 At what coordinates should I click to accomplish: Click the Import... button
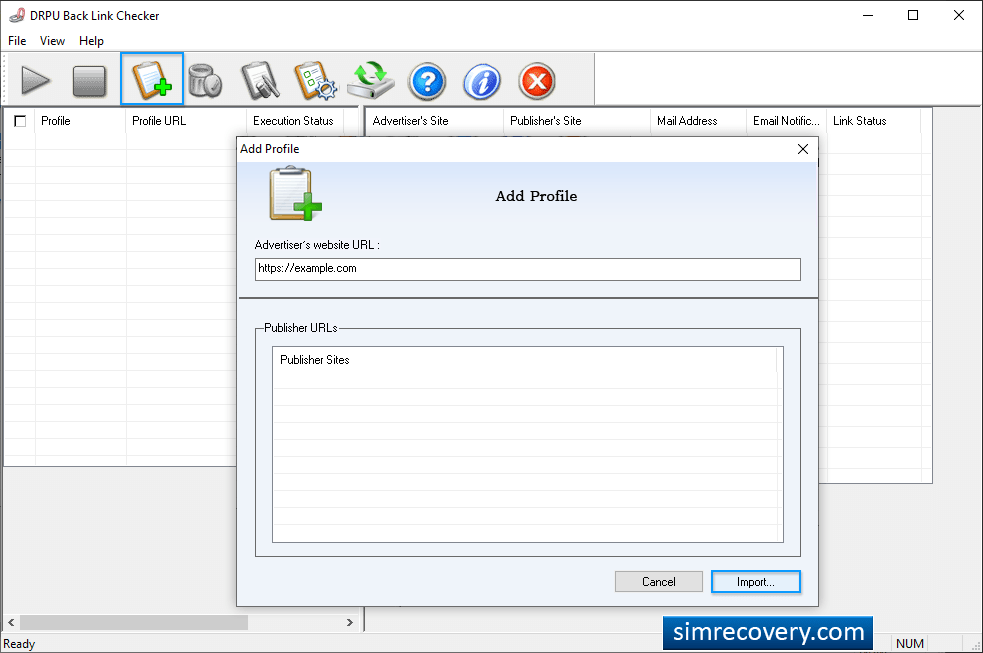pyautogui.click(x=755, y=582)
